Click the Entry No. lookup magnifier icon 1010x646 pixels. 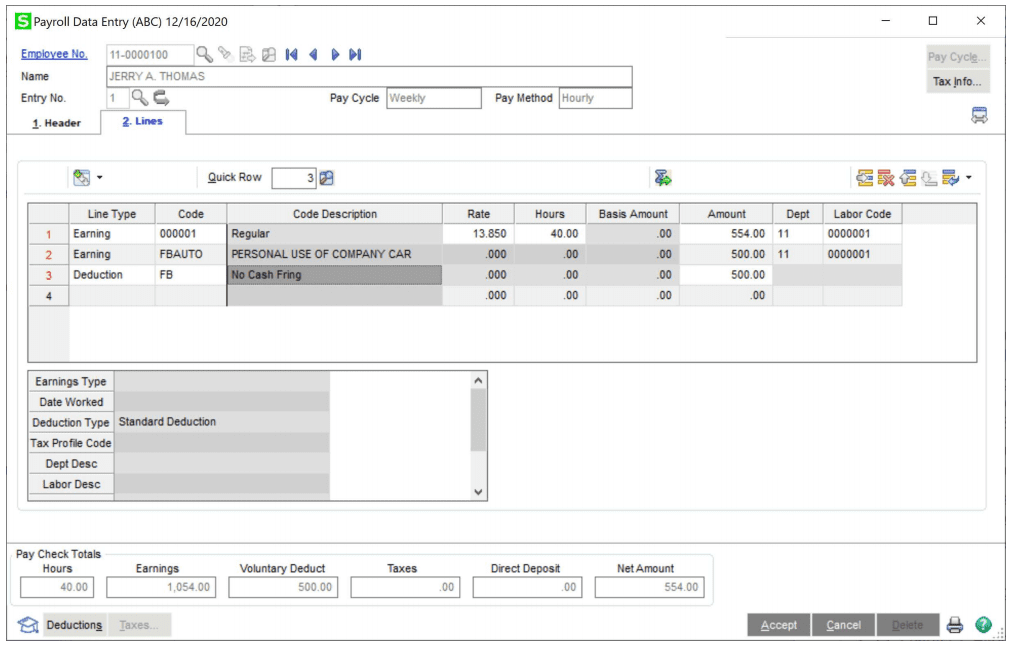(x=140, y=98)
